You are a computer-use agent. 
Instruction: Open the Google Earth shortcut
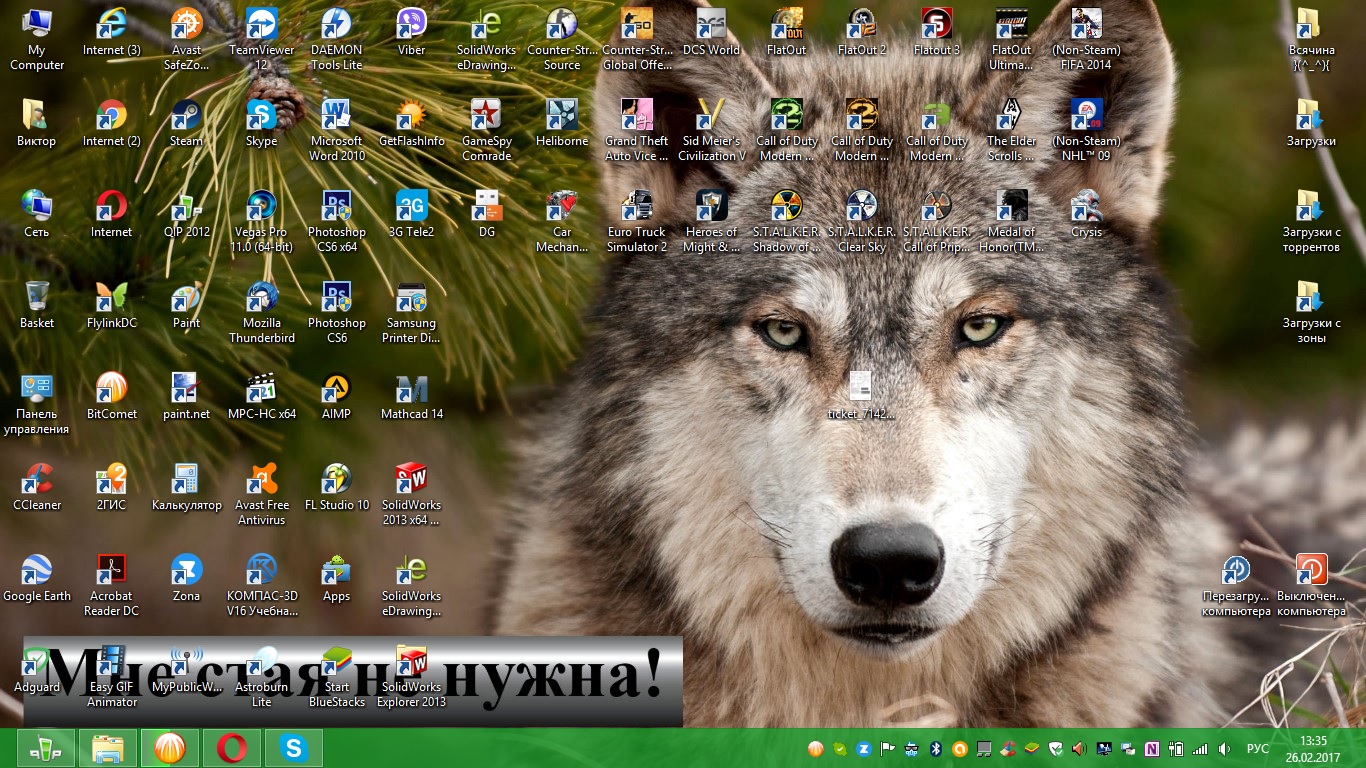[x=37, y=570]
